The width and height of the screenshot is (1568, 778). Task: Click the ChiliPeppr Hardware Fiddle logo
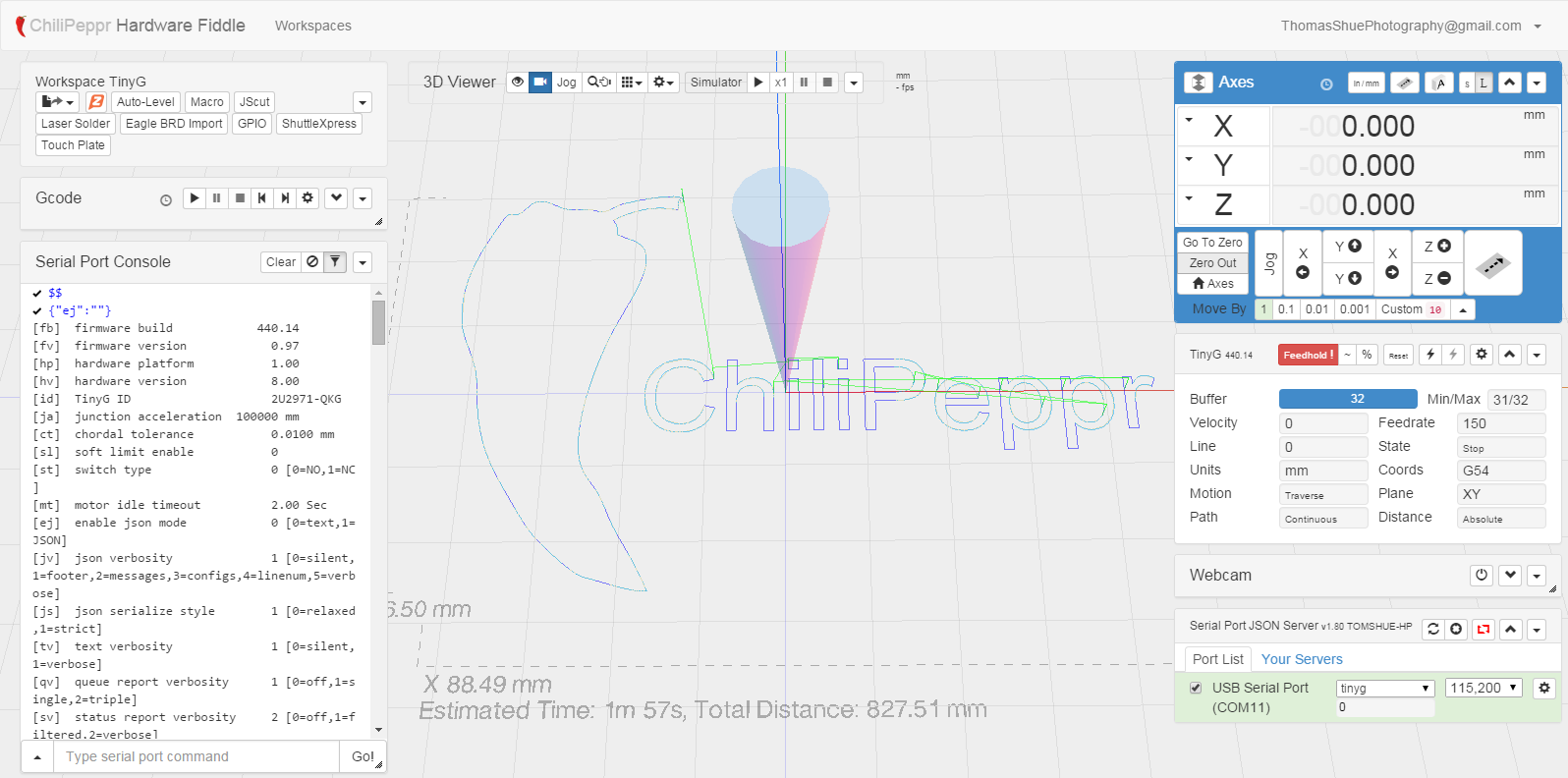pyautogui.click(x=131, y=26)
